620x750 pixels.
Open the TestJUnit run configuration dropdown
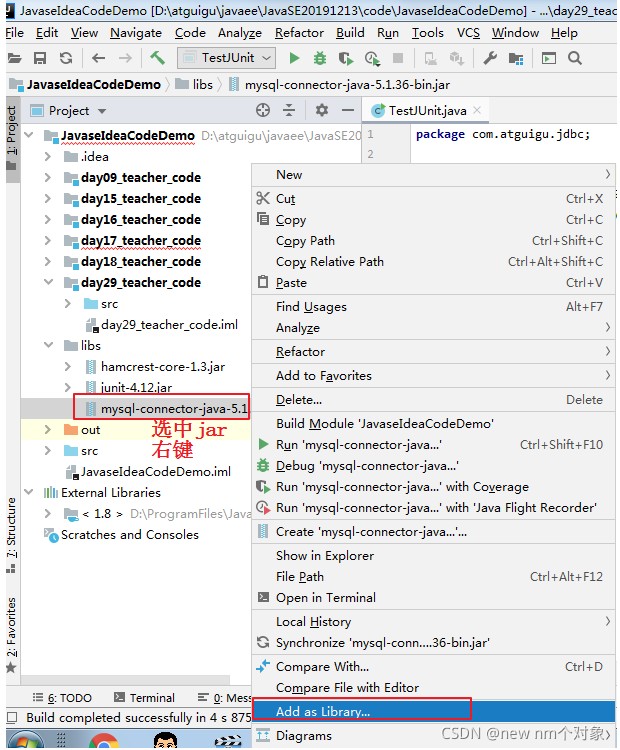tap(226, 58)
